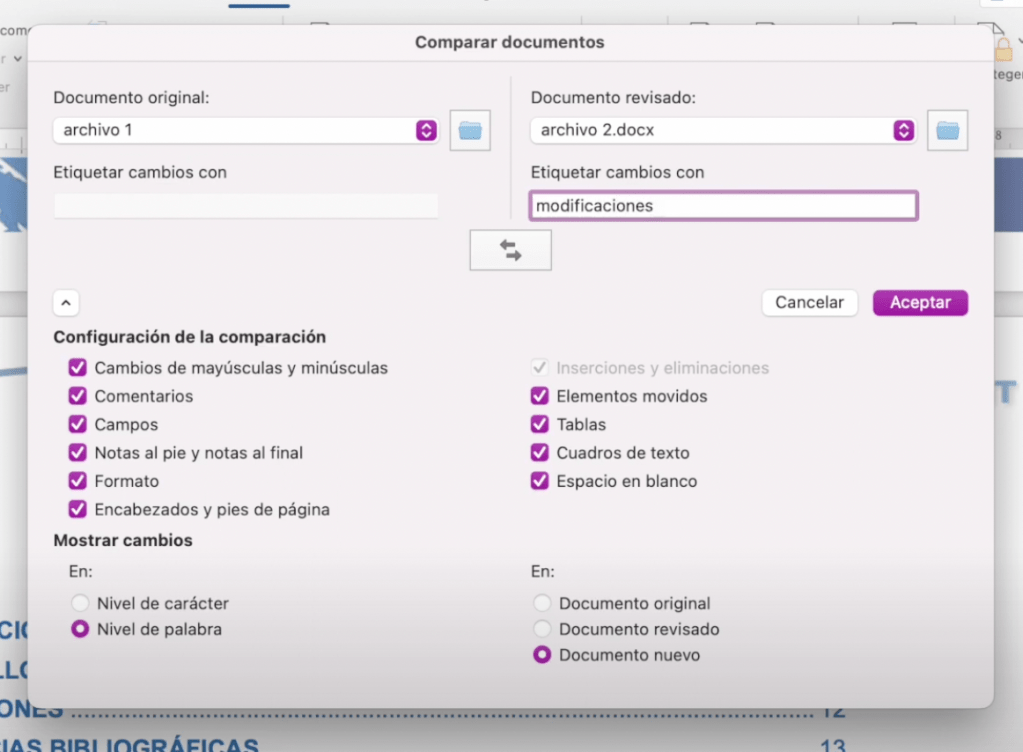Viewport: 1023px width, 752px height.
Task: Select Documento revisado radio option
Action: pyautogui.click(x=542, y=629)
